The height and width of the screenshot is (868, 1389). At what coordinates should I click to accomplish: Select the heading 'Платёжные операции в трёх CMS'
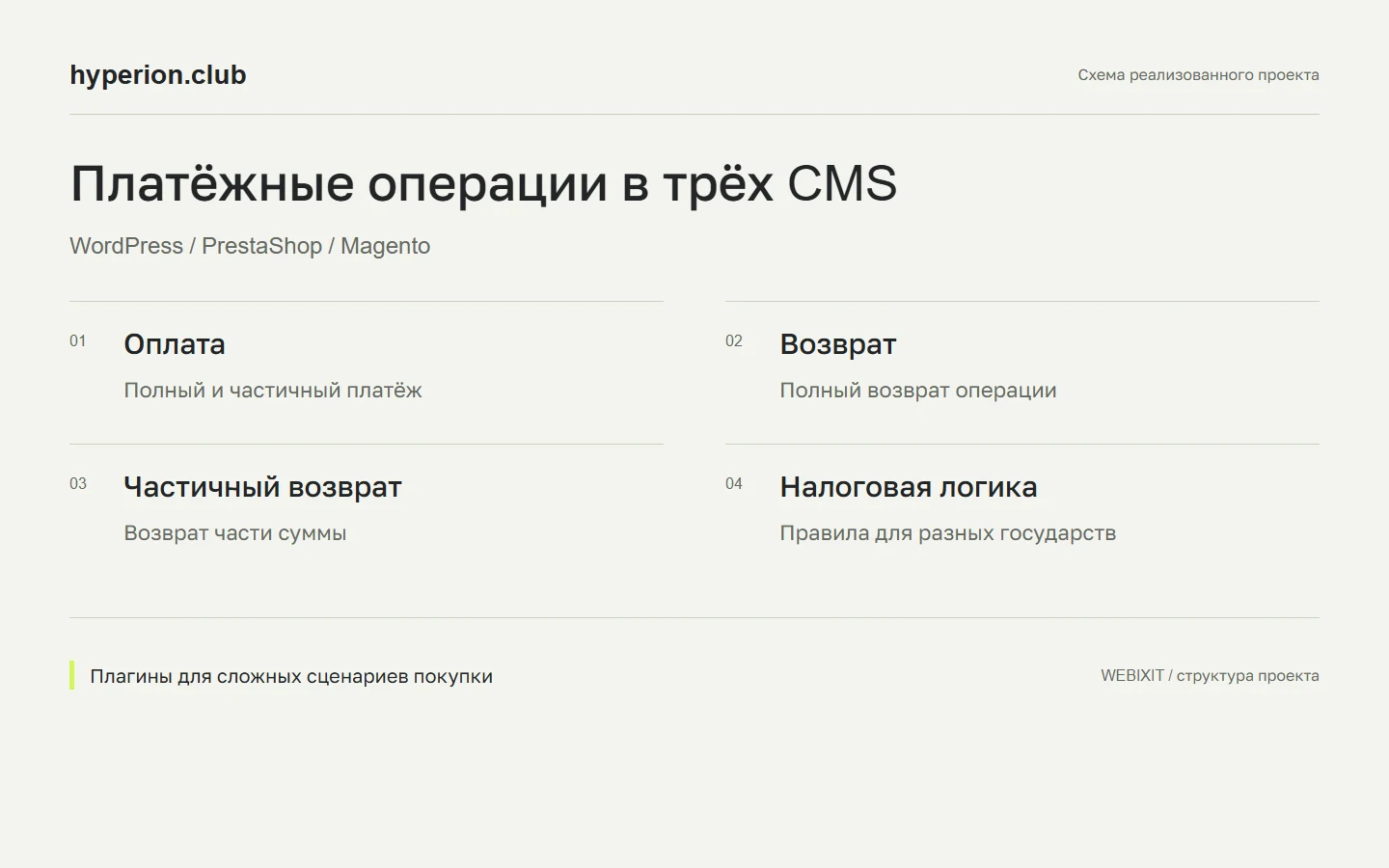(x=483, y=183)
